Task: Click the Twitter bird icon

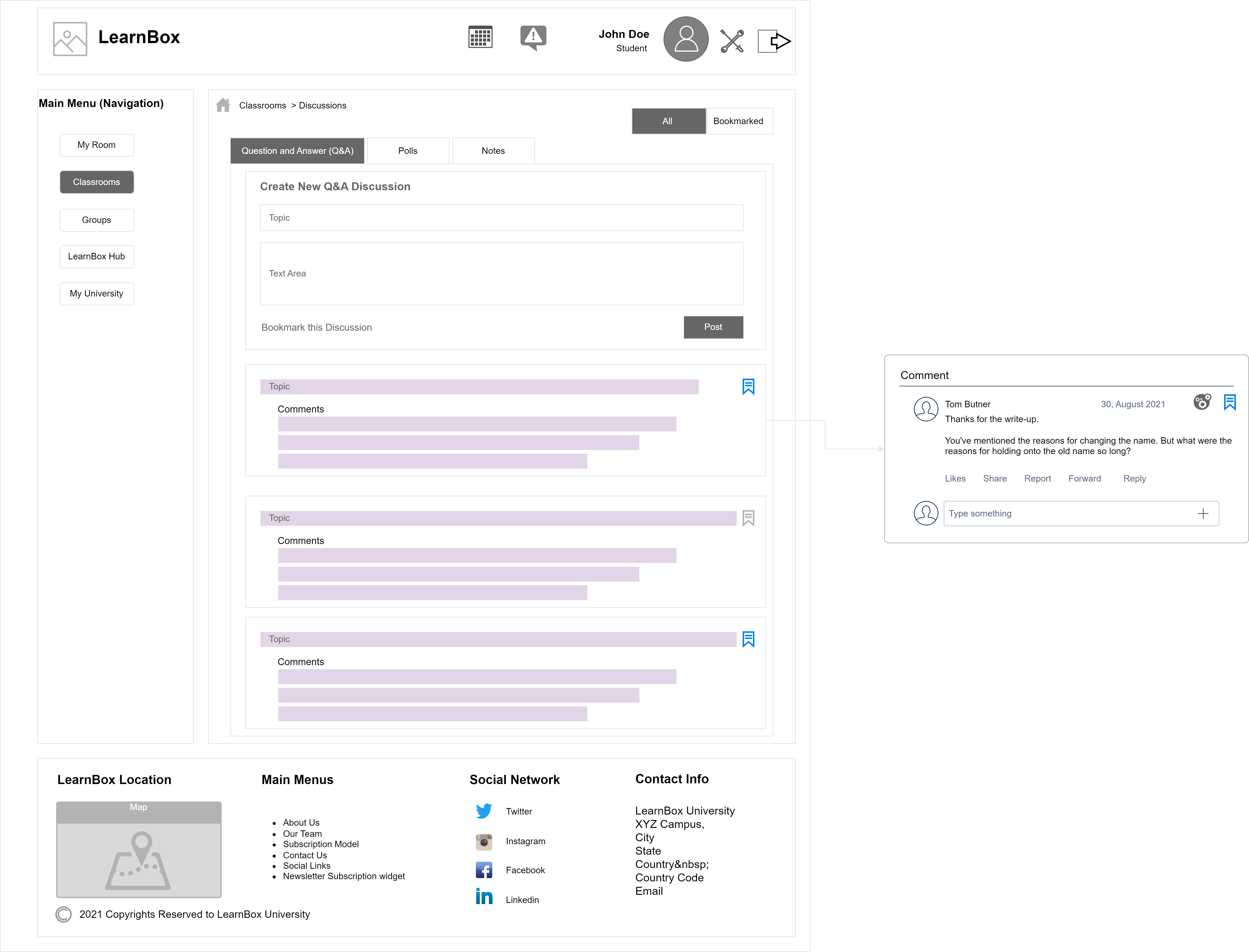Action: 484,811
